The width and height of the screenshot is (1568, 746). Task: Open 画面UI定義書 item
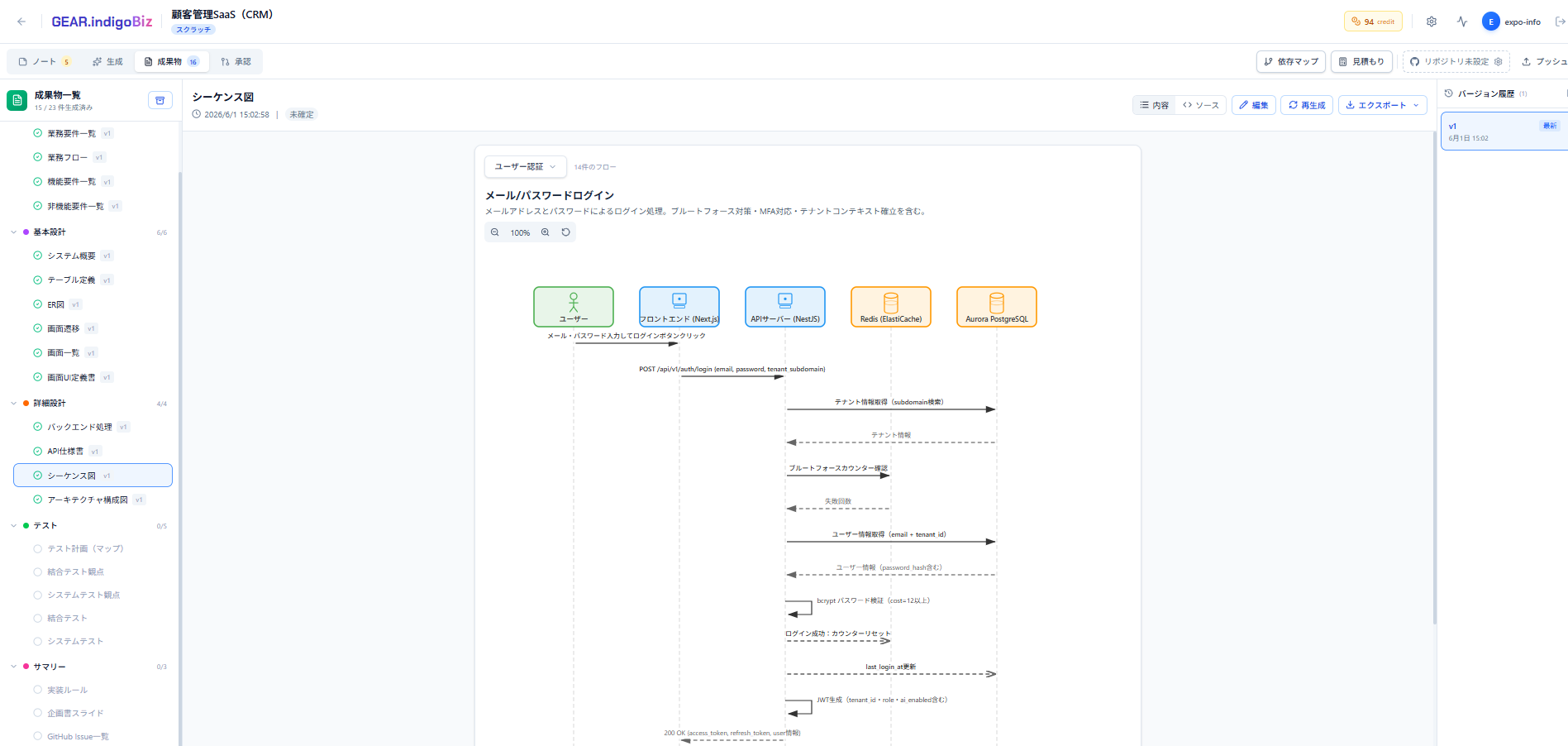(x=93, y=377)
